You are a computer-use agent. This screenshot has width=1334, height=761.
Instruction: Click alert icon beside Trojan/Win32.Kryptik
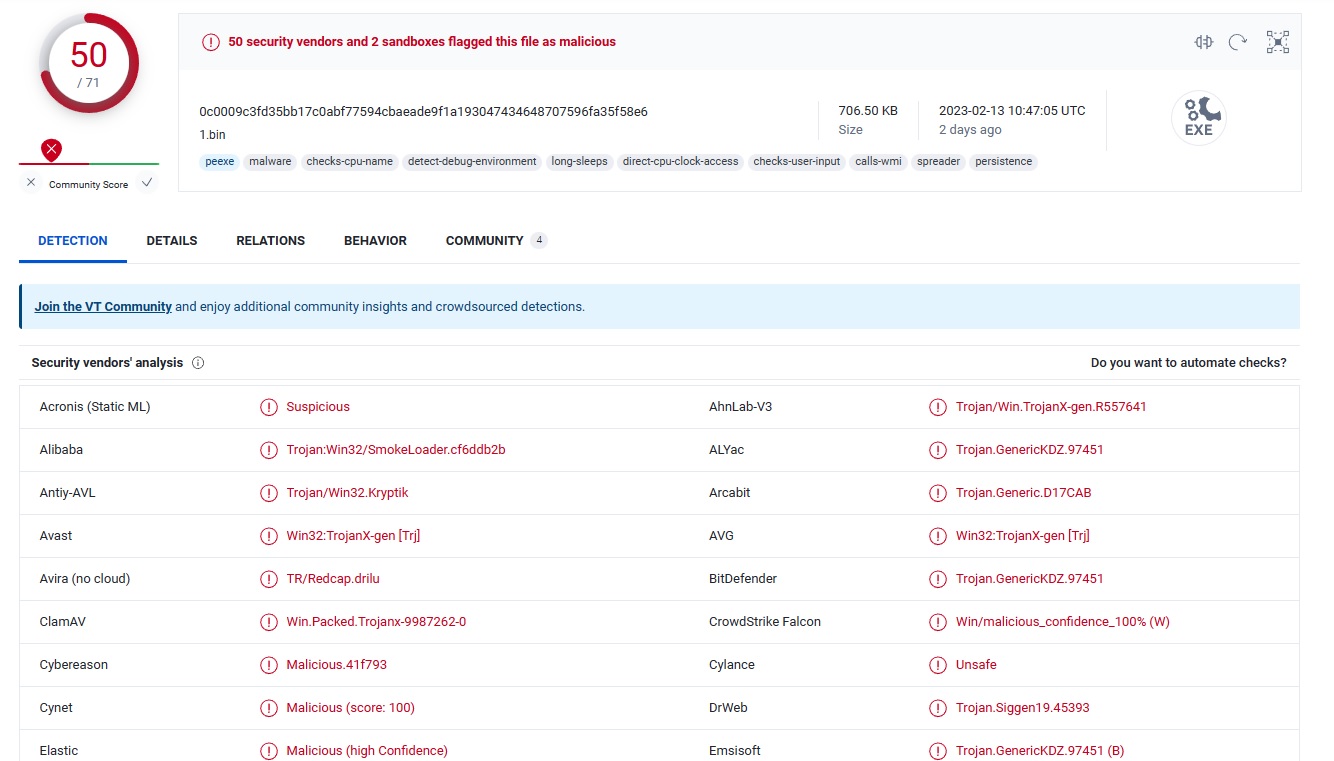(x=269, y=493)
